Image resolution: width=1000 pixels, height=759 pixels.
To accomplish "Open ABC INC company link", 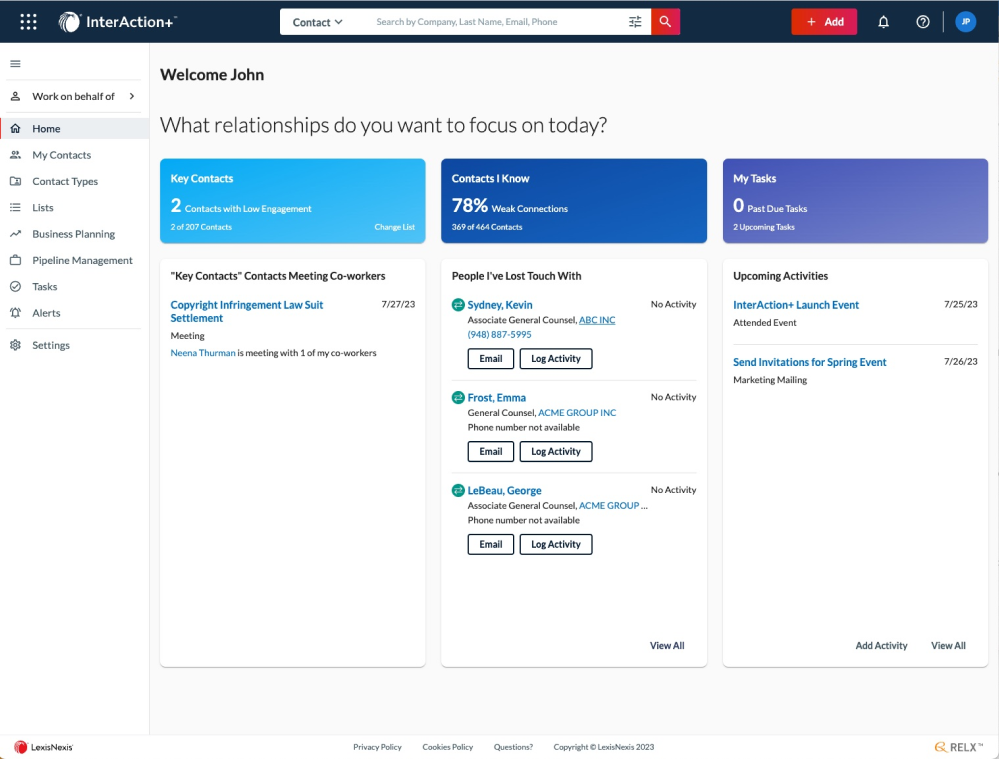I will [597, 320].
